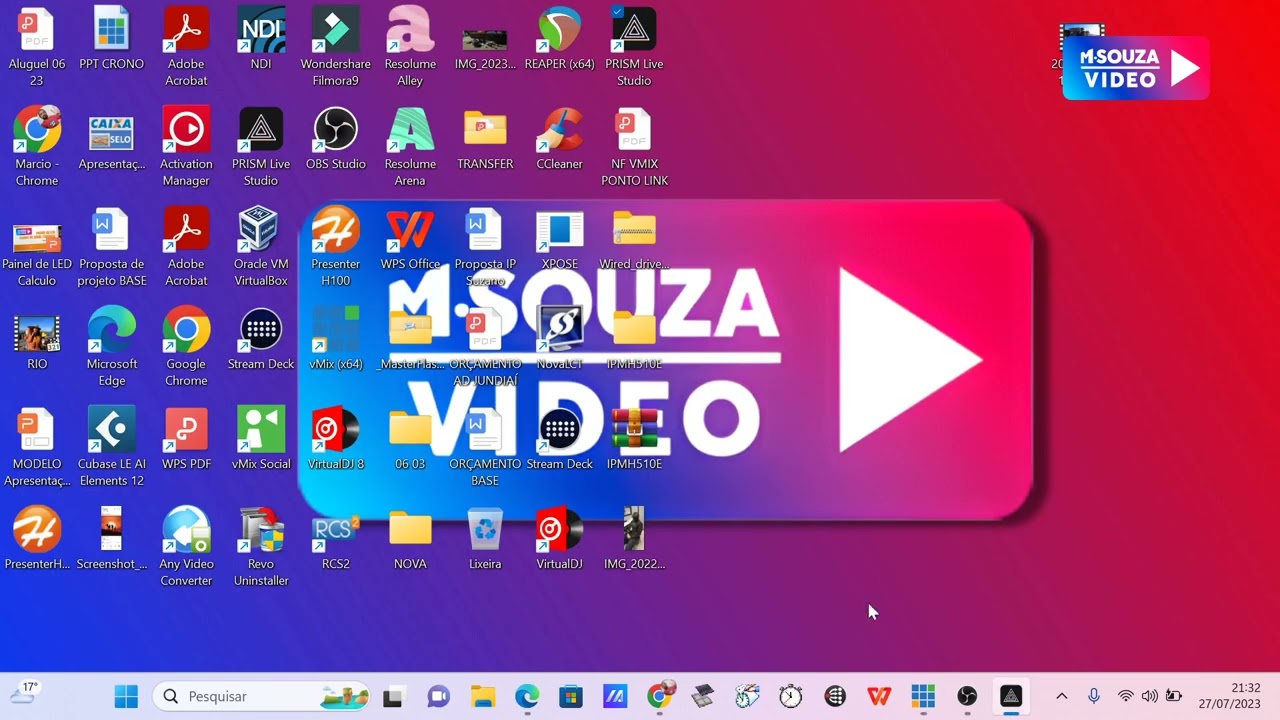
Task: Open Resolume Alley
Action: [x=410, y=46]
